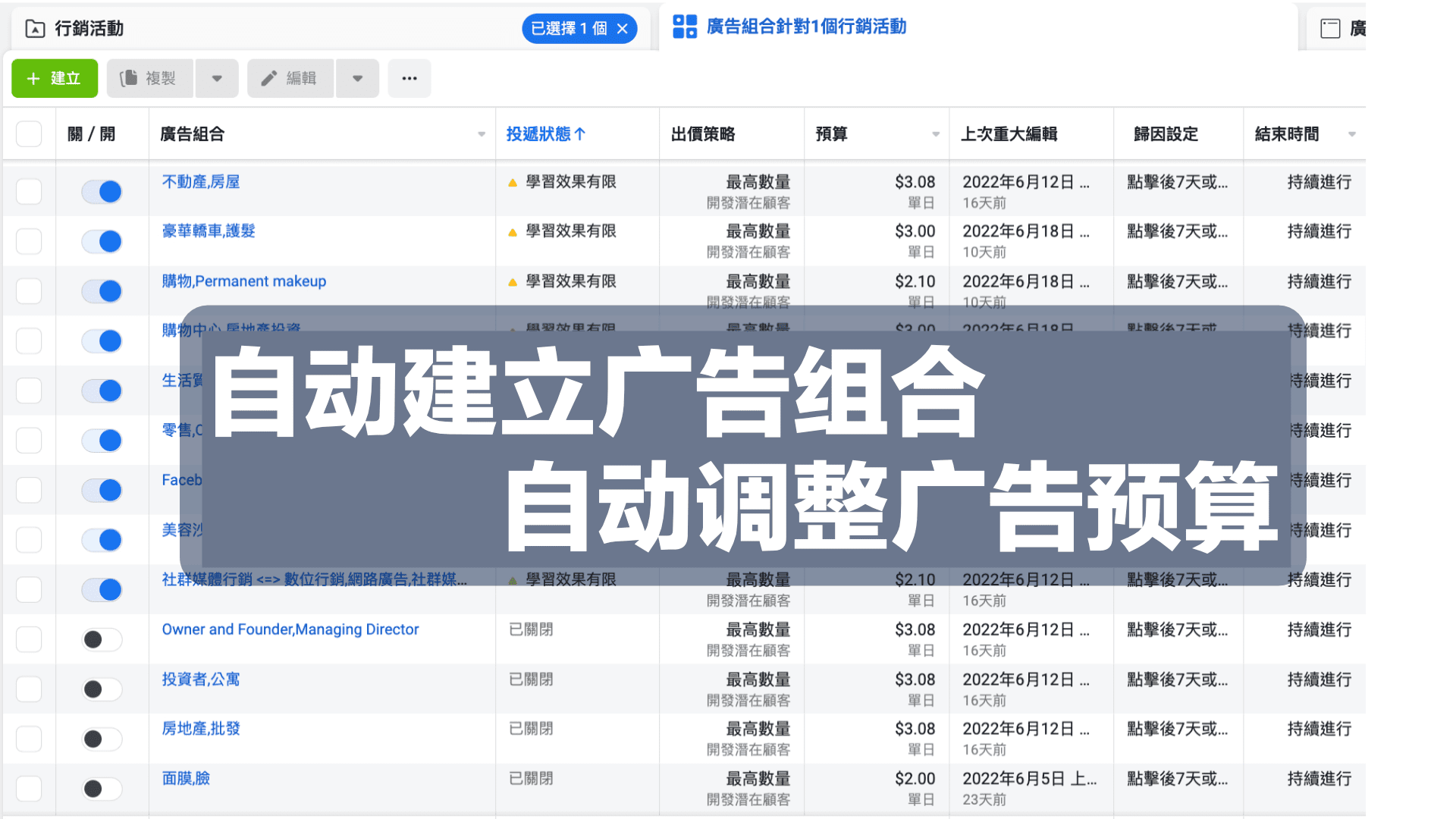Image resolution: width=1456 pixels, height=819 pixels.
Task: Check the select-all header checkbox
Action: [29, 134]
